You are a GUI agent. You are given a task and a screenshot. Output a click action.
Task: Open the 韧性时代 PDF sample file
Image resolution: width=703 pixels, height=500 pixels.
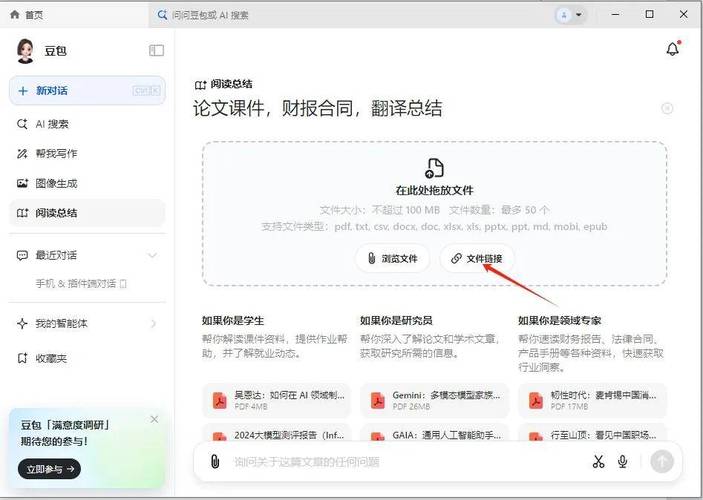593,400
